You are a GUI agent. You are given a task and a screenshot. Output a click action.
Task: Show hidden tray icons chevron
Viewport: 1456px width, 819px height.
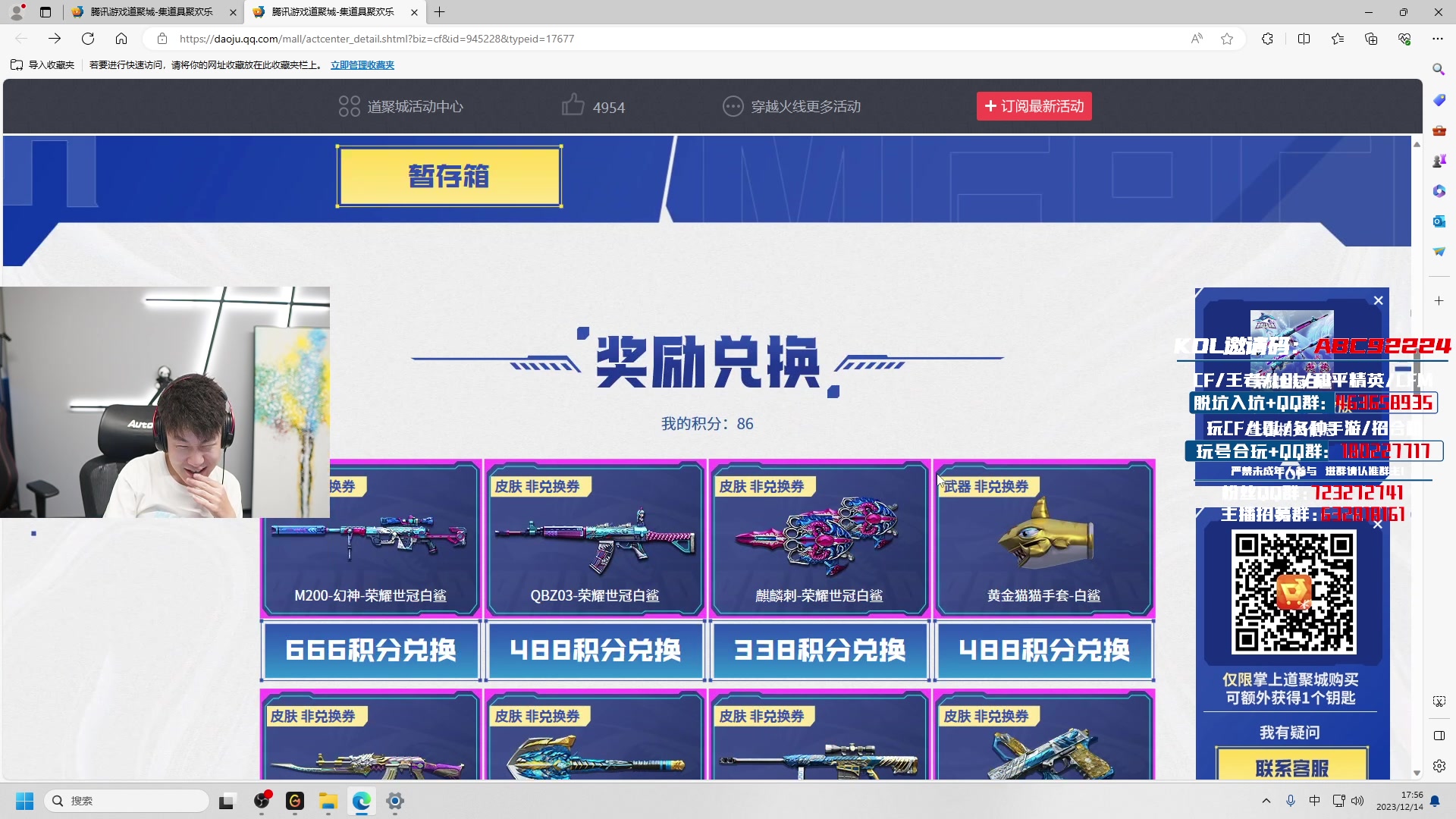click(x=1266, y=801)
